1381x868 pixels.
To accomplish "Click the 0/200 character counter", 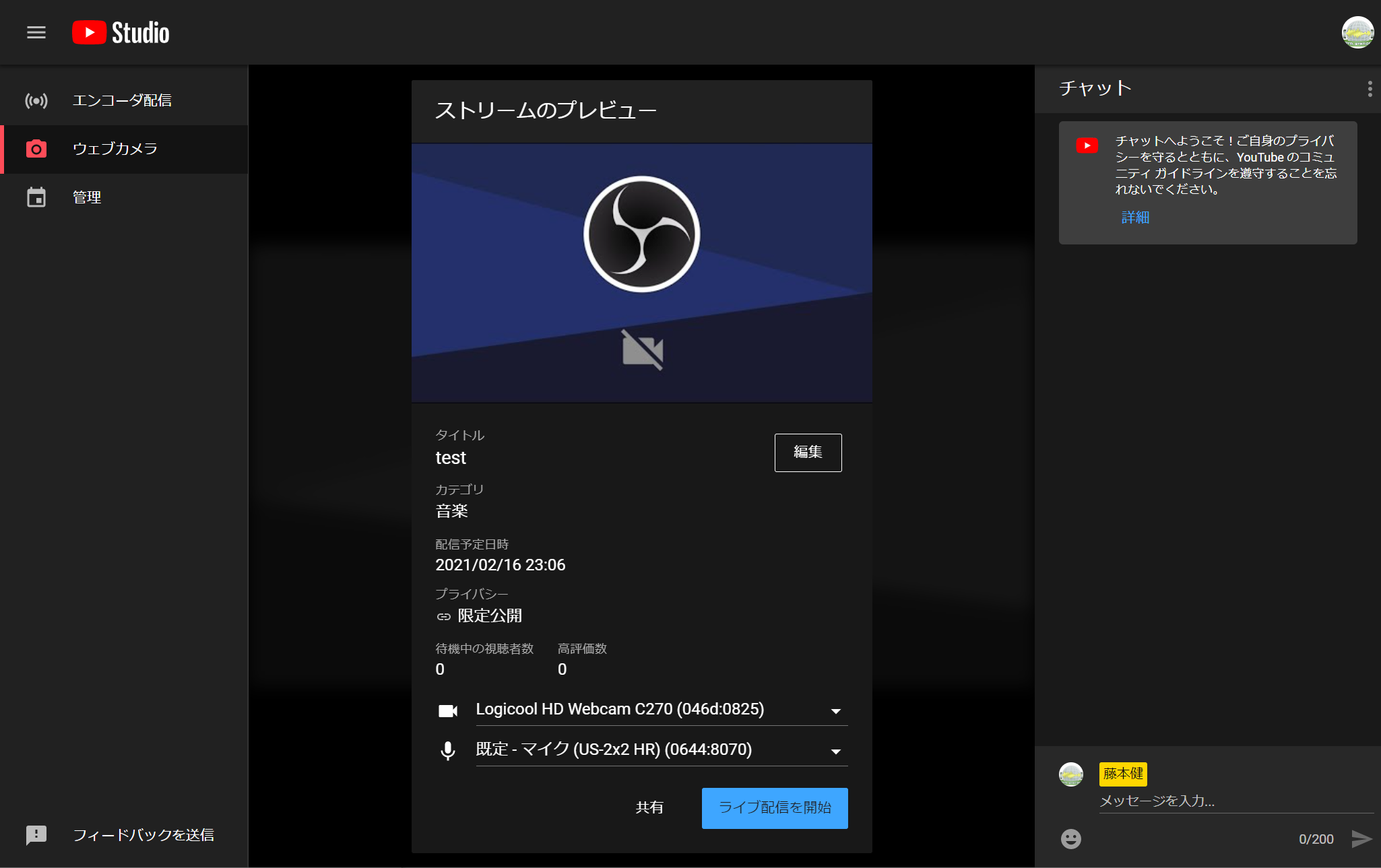I will [1316, 839].
